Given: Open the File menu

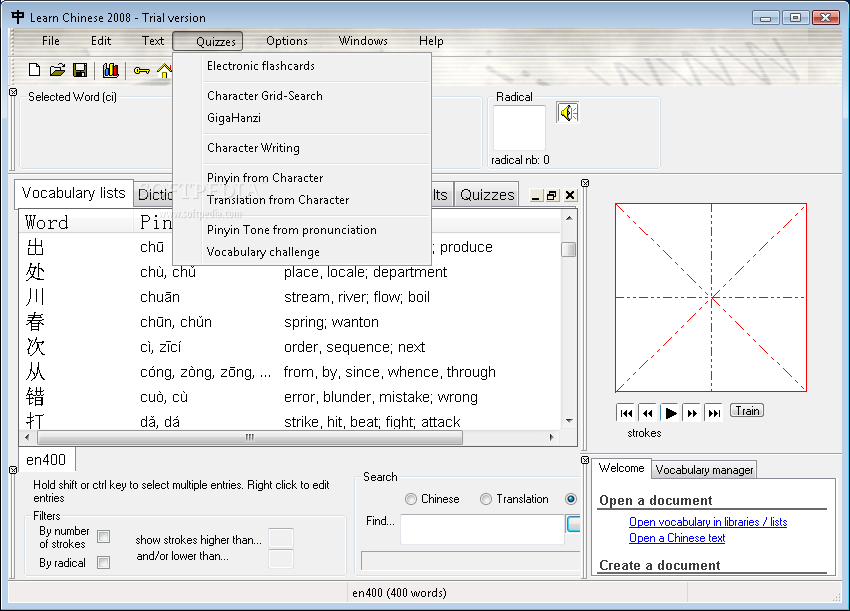Looking at the screenshot, I should 51,41.
